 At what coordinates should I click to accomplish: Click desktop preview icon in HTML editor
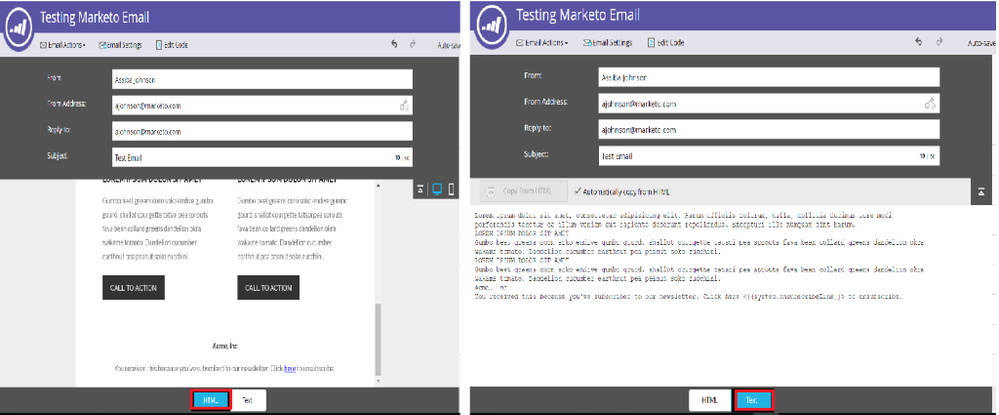[x=436, y=189]
